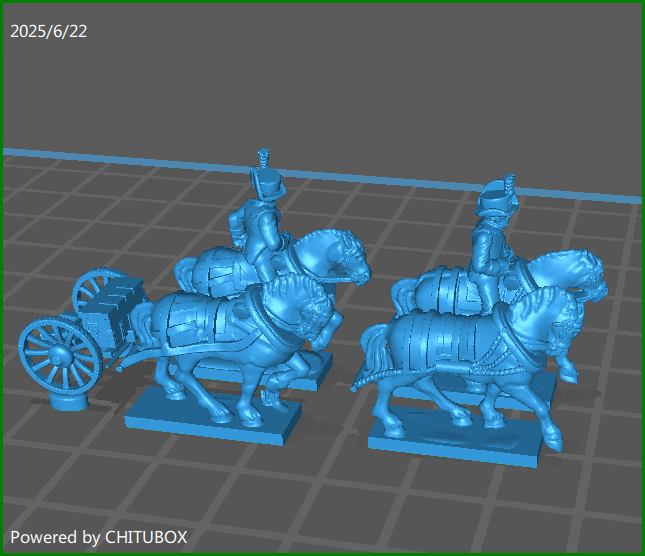Image resolution: width=645 pixels, height=556 pixels.
Task: Click the Powered by CHITUBOX watermark
Action: tap(98, 537)
